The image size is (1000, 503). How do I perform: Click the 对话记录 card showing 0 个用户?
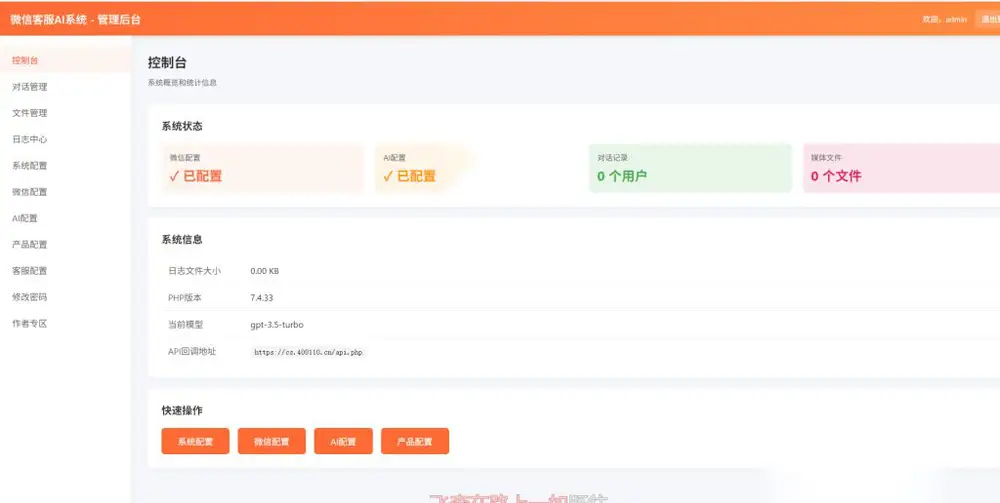(x=690, y=168)
